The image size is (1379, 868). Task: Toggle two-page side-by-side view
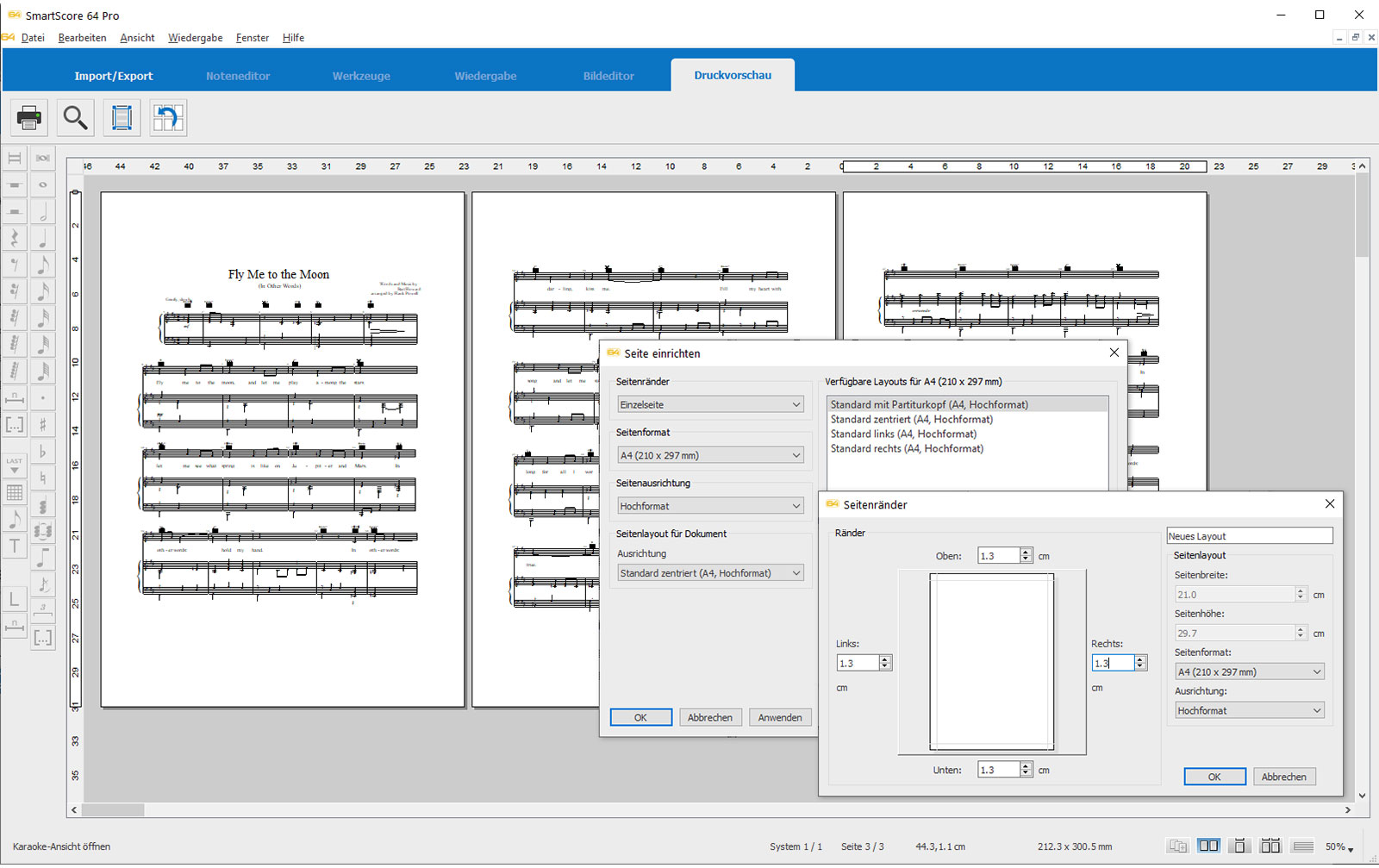click(1208, 846)
